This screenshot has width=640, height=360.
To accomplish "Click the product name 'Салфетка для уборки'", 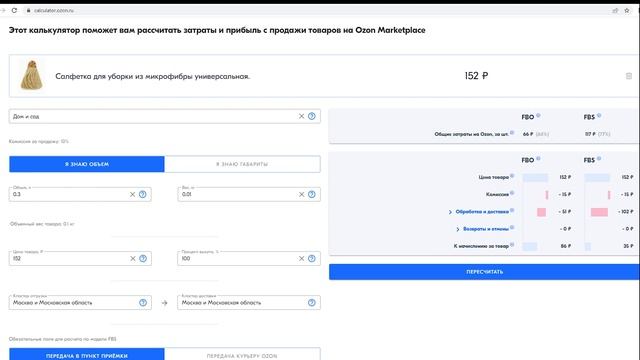I will pyautogui.click(x=152, y=76).
